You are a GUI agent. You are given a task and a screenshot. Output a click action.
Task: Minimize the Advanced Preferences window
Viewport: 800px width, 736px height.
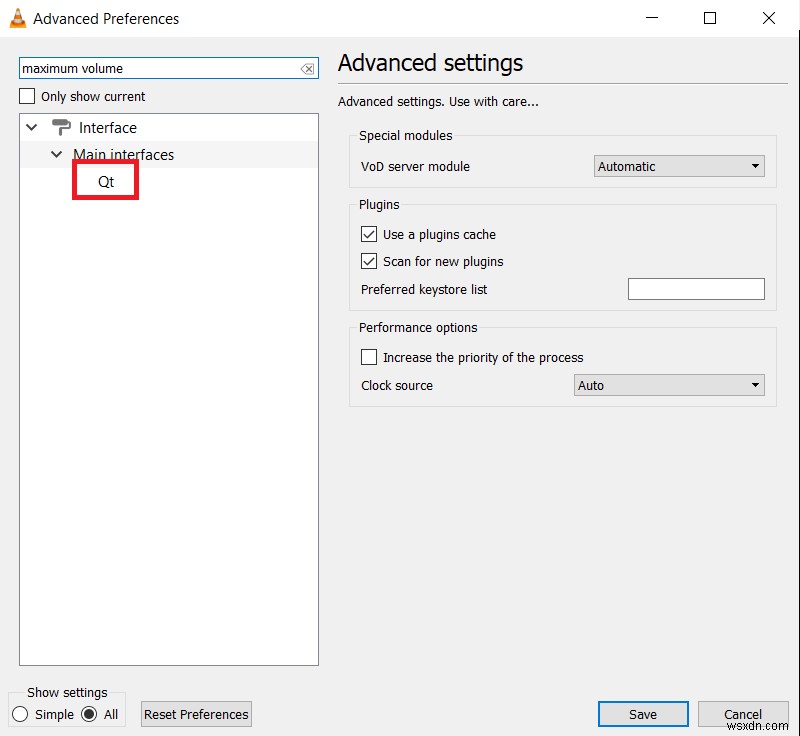[652, 18]
